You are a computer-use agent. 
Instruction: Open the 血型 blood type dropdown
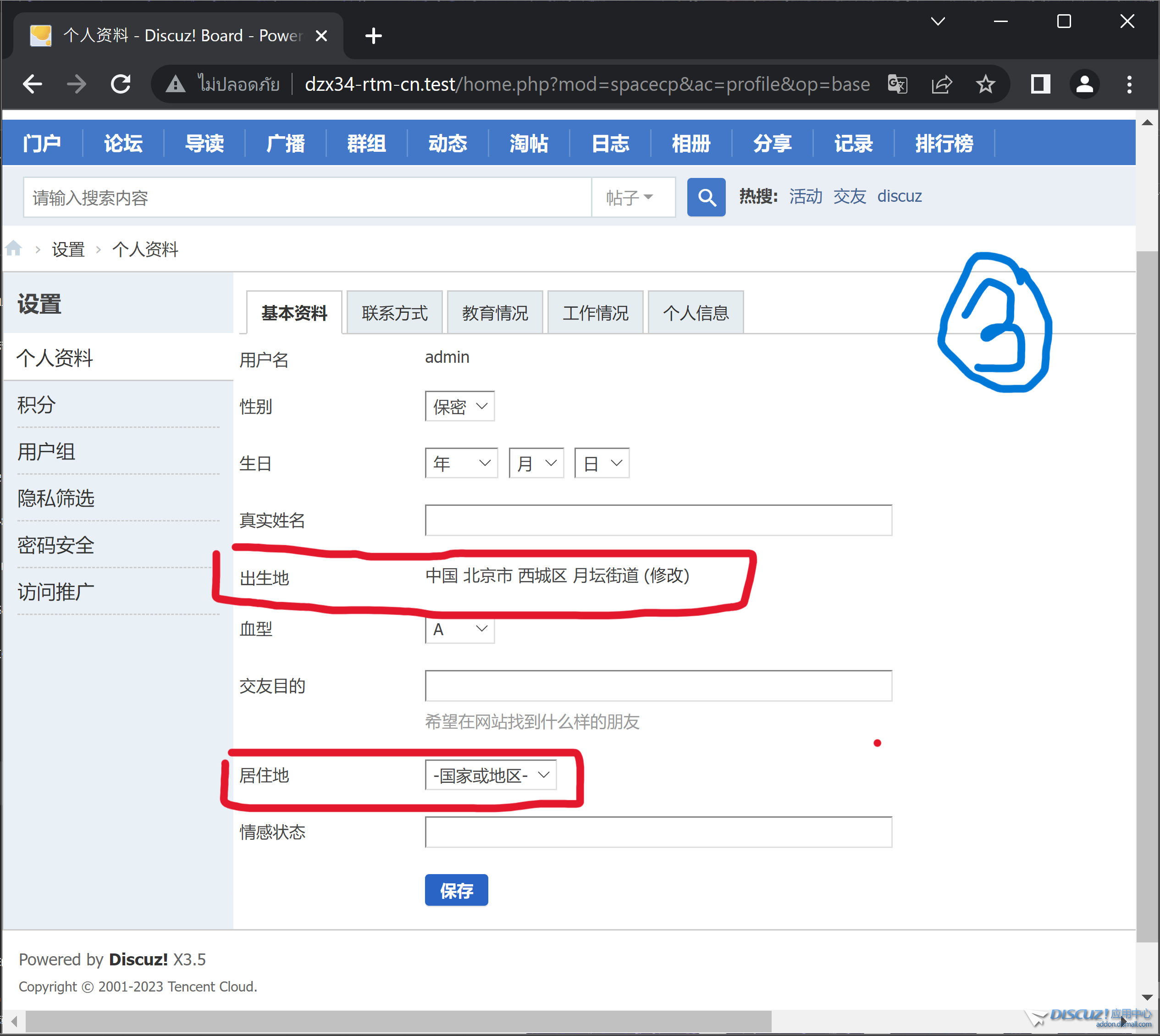tap(459, 629)
